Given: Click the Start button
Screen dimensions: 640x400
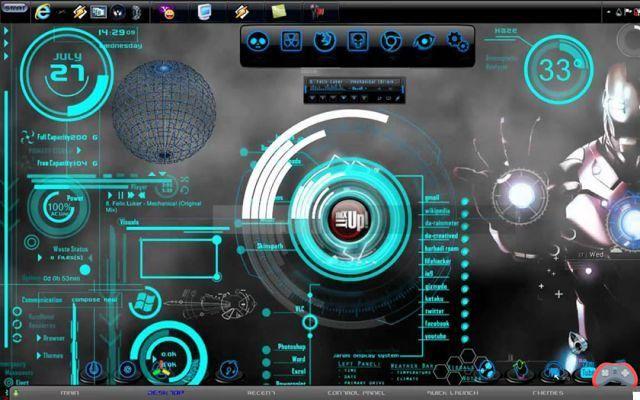Looking at the screenshot, I should pos(14,7).
